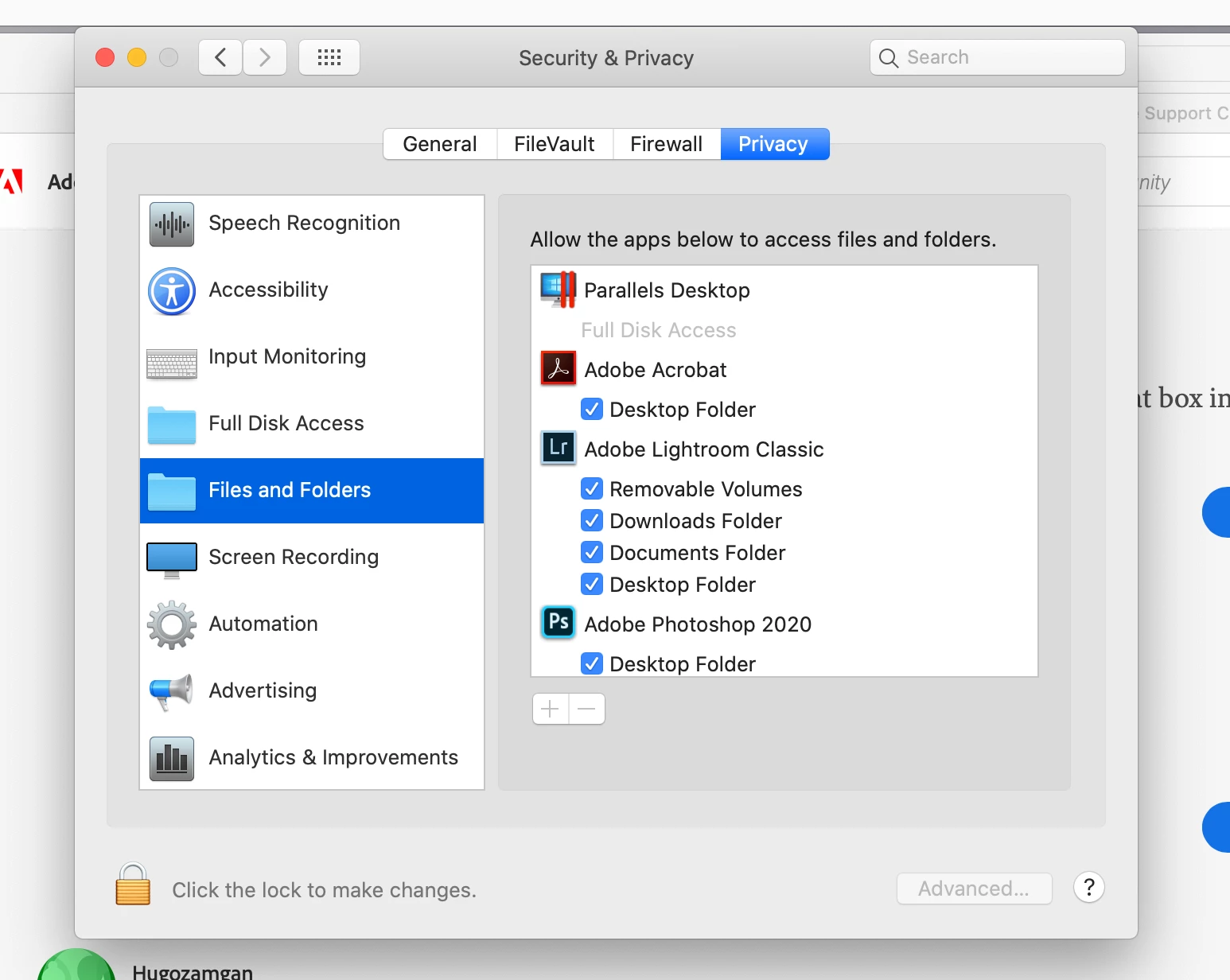The height and width of the screenshot is (980, 1230).
Task: Uncheck Desktop Folder under Photoshop 2020
Action: [x=592, y=663]
